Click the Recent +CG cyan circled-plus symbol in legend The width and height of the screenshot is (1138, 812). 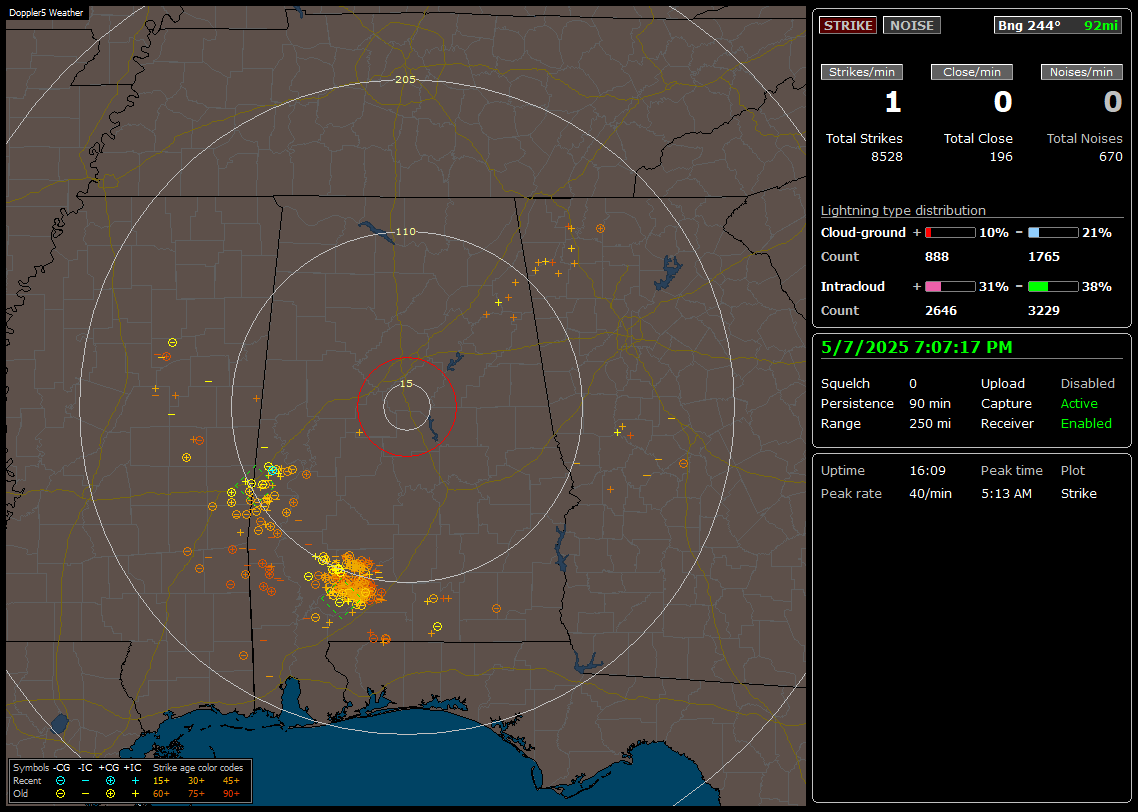110,781
